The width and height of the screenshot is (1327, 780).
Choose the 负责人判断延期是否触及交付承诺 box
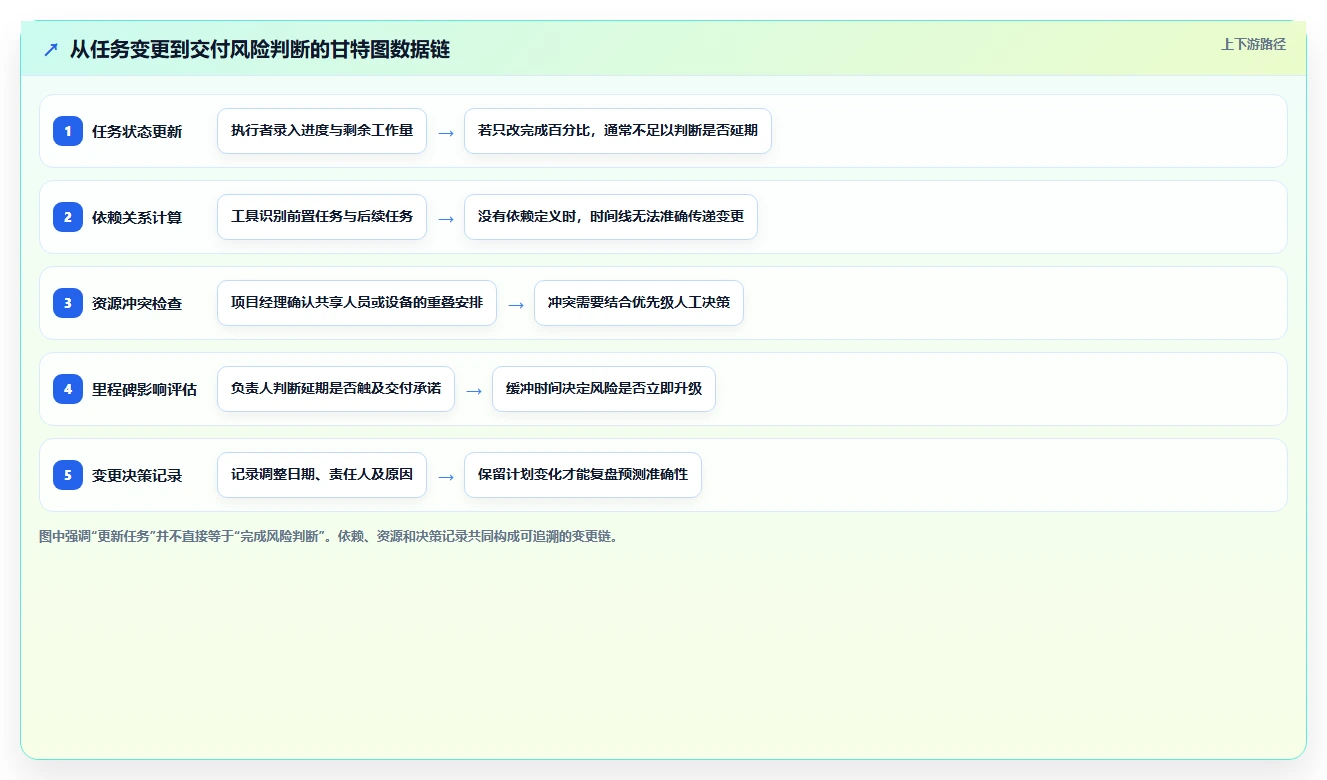coord(336,389)
